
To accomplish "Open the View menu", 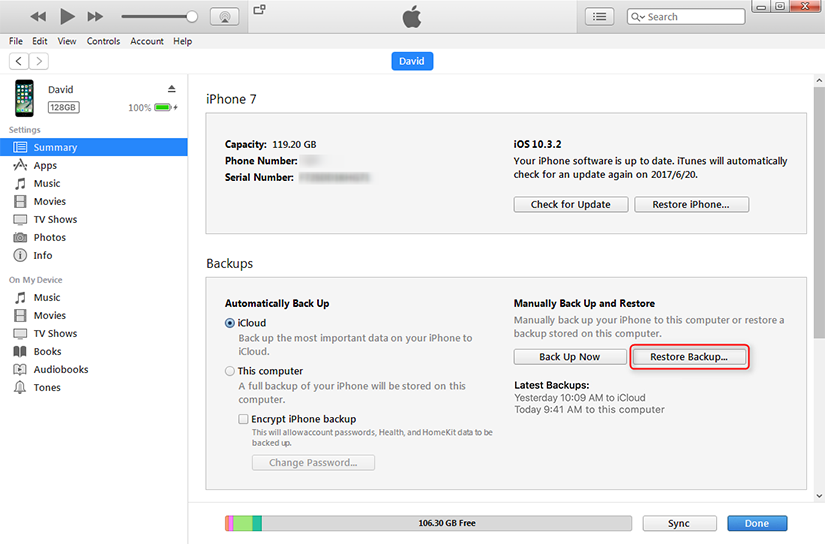I will click(67, 41).
